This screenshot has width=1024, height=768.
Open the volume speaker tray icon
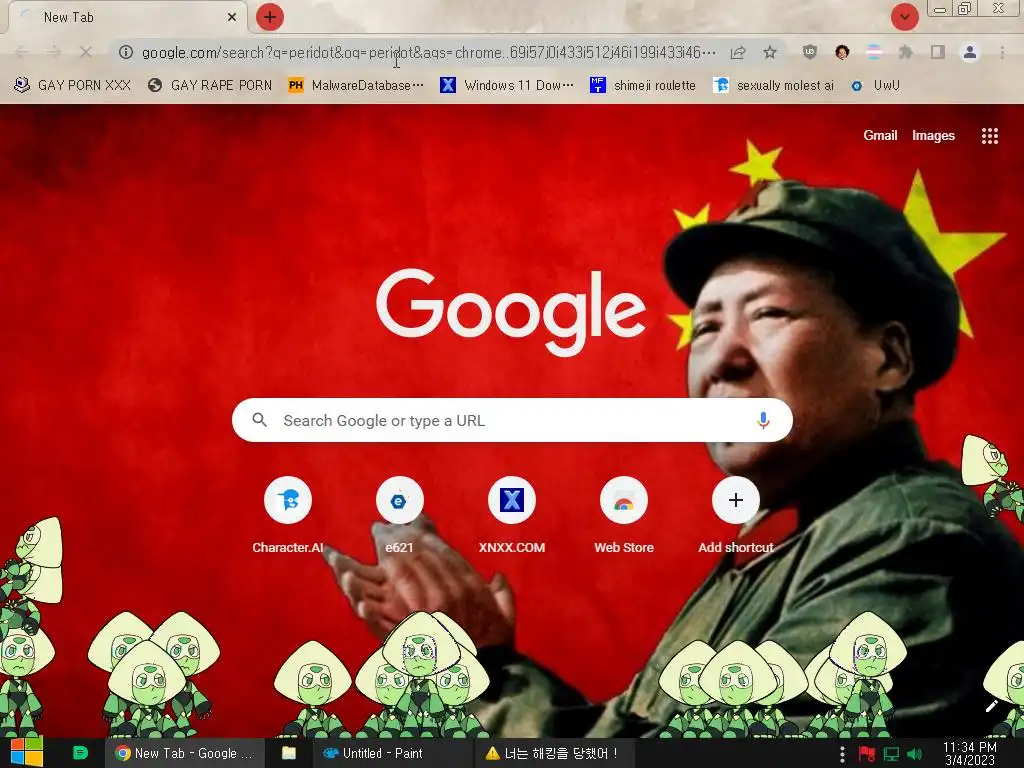click(915, 754)
